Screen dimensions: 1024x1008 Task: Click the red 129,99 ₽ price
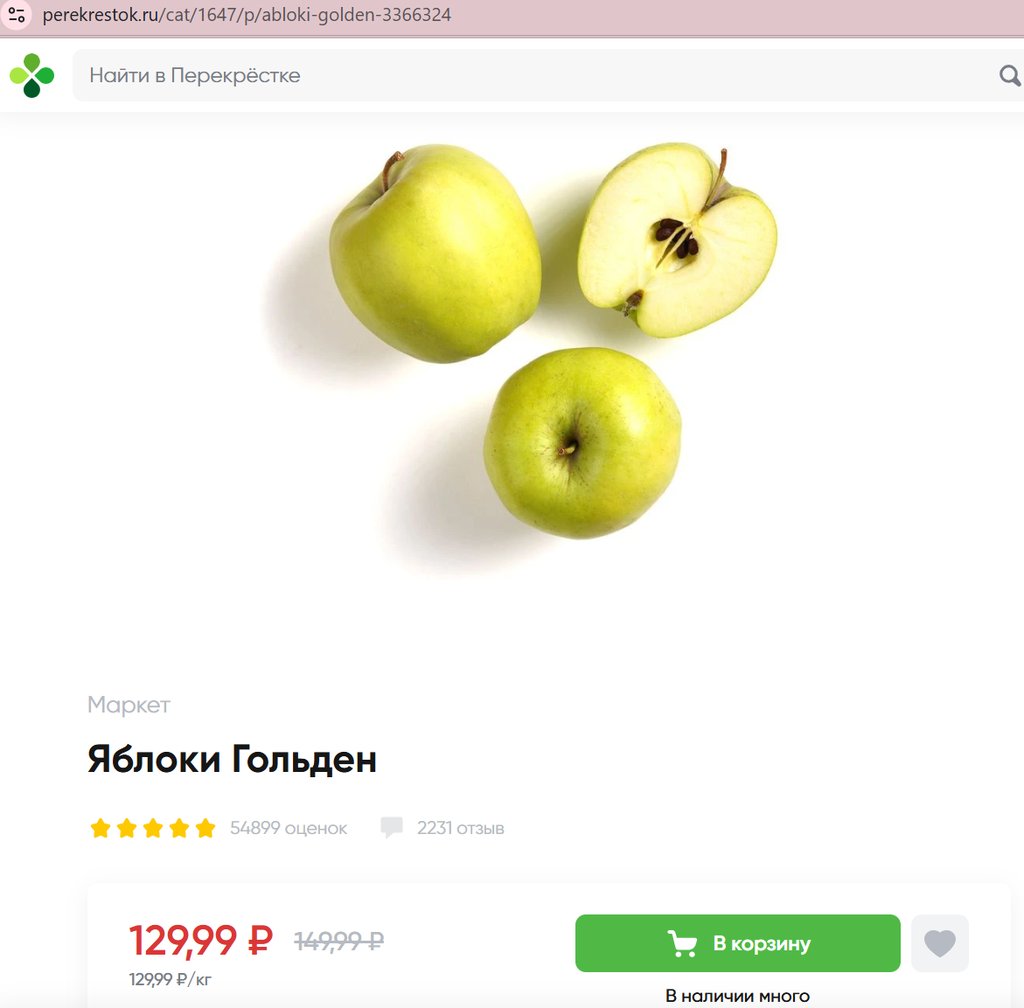tap(200, 941)
